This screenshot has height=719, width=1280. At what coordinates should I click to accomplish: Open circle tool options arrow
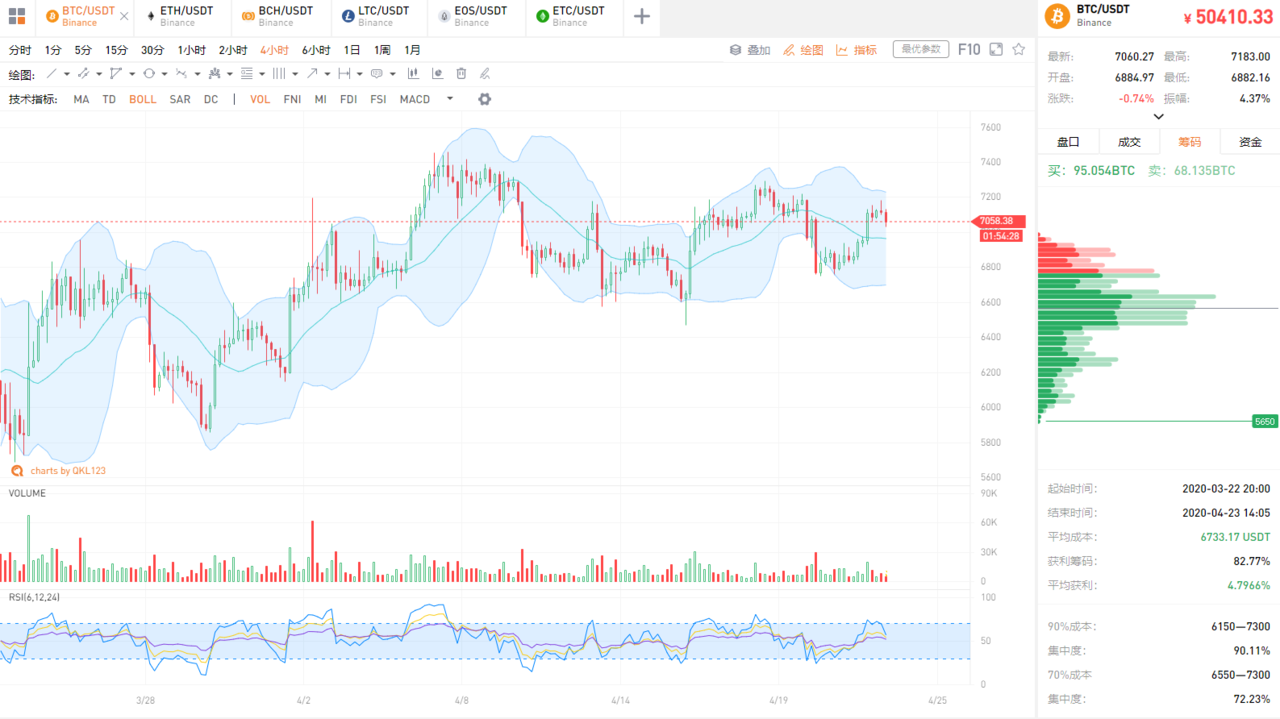165,74
